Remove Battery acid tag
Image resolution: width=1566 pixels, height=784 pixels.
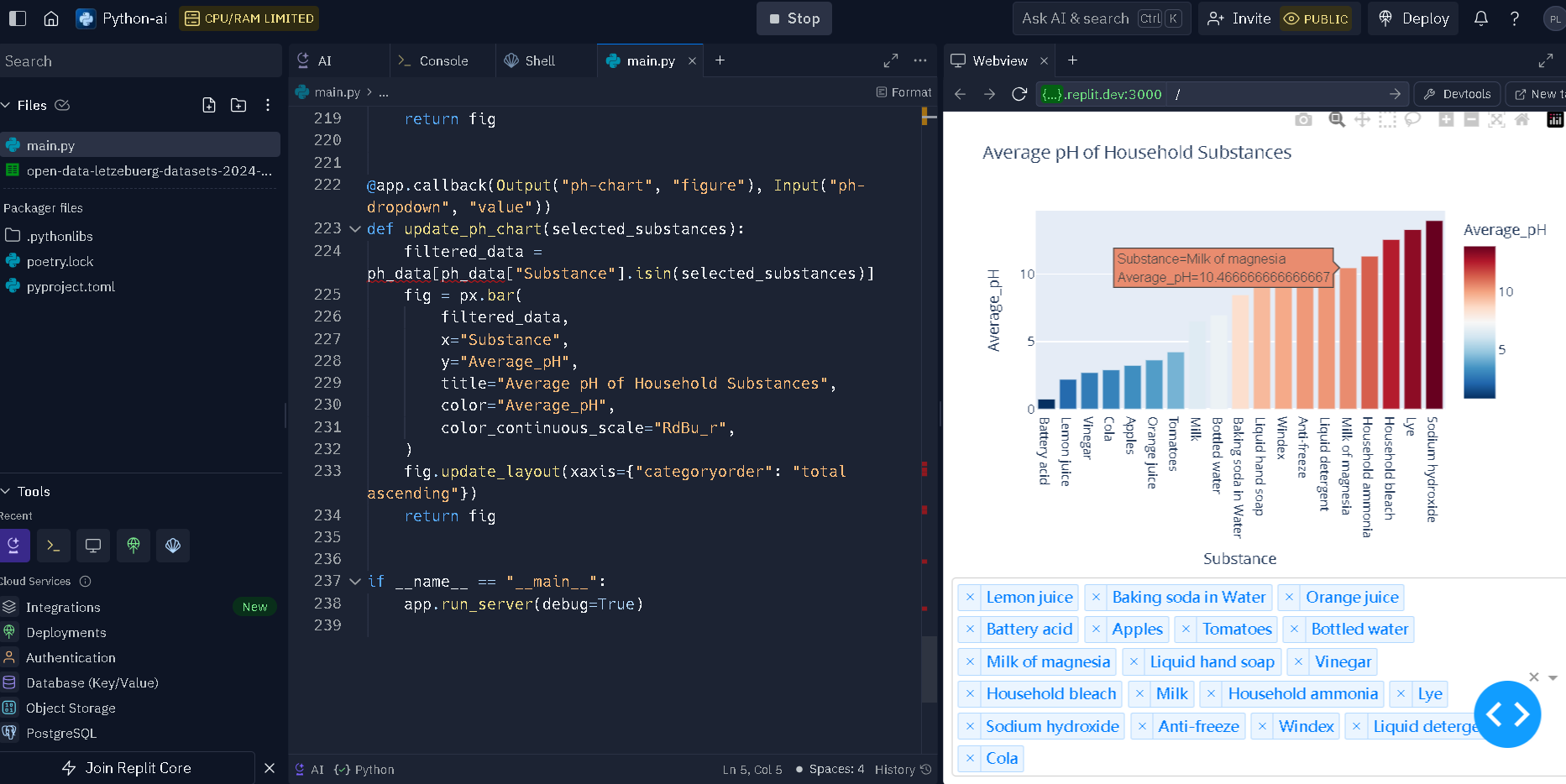click(x=970, y=630)
